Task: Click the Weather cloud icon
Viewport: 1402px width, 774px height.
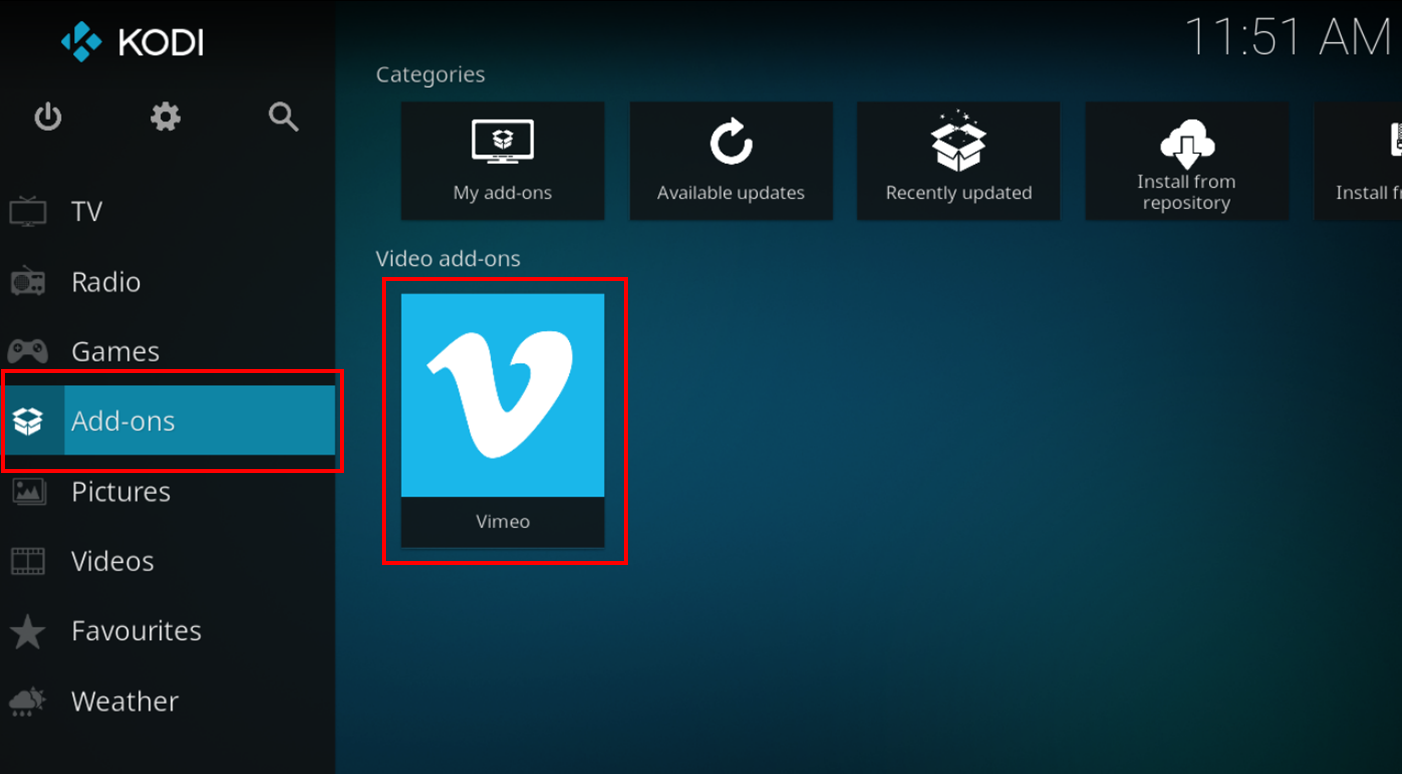Action: pos(28,701)
